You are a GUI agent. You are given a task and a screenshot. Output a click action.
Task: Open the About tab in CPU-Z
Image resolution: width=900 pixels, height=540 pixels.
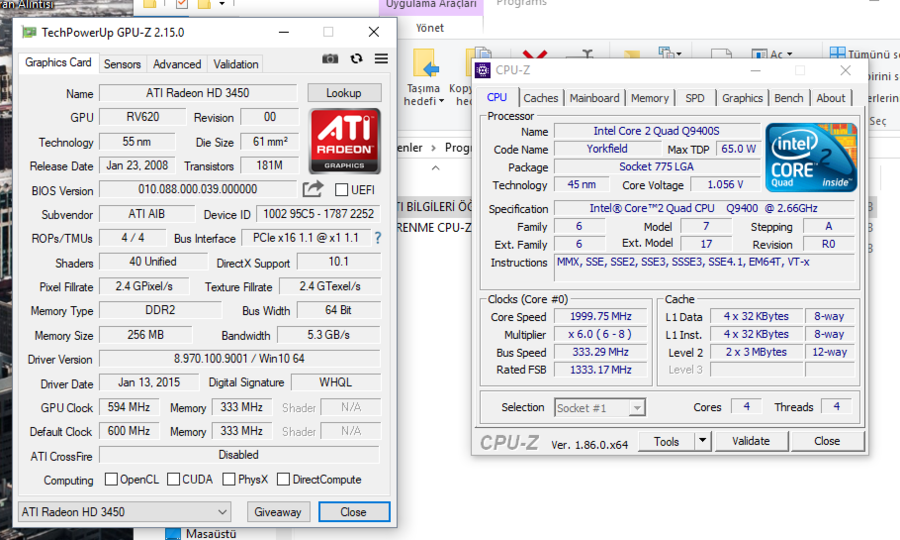[831, 98]
